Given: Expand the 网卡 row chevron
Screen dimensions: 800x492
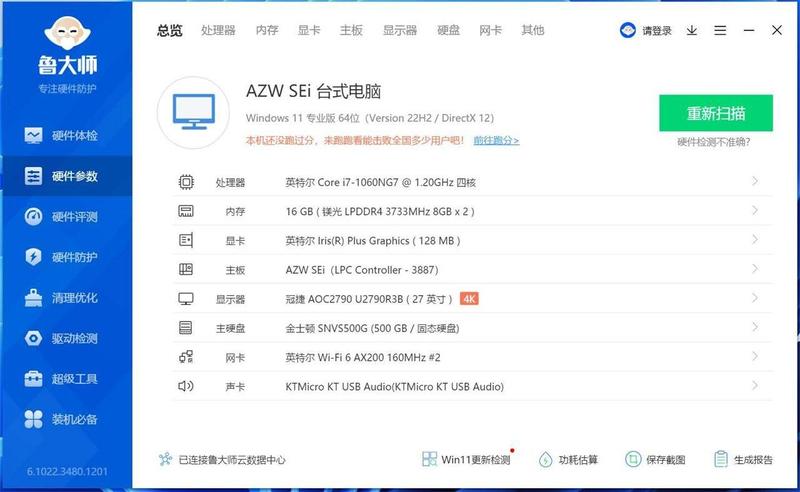Looking at the screenshot, I should coord(755,356).
